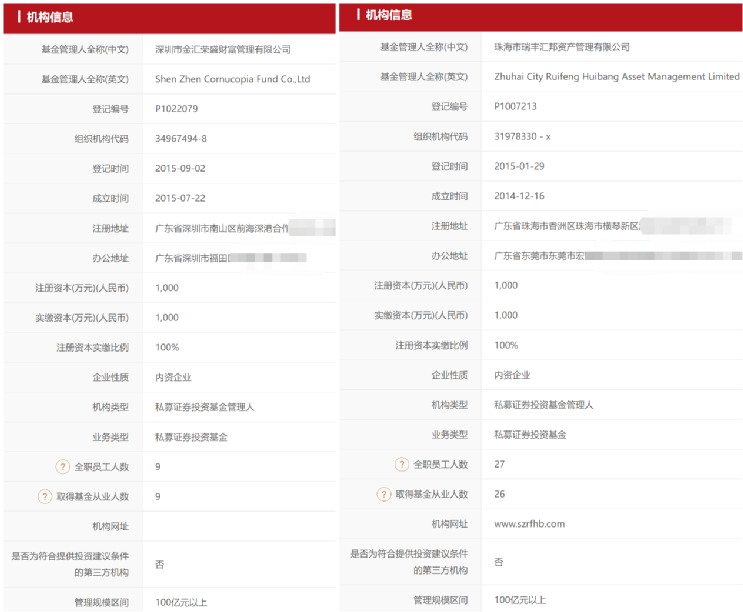Click help icon beside 全职员工人数 in left panel
Viewport: 743px width, 612px height.
point(63,467)
